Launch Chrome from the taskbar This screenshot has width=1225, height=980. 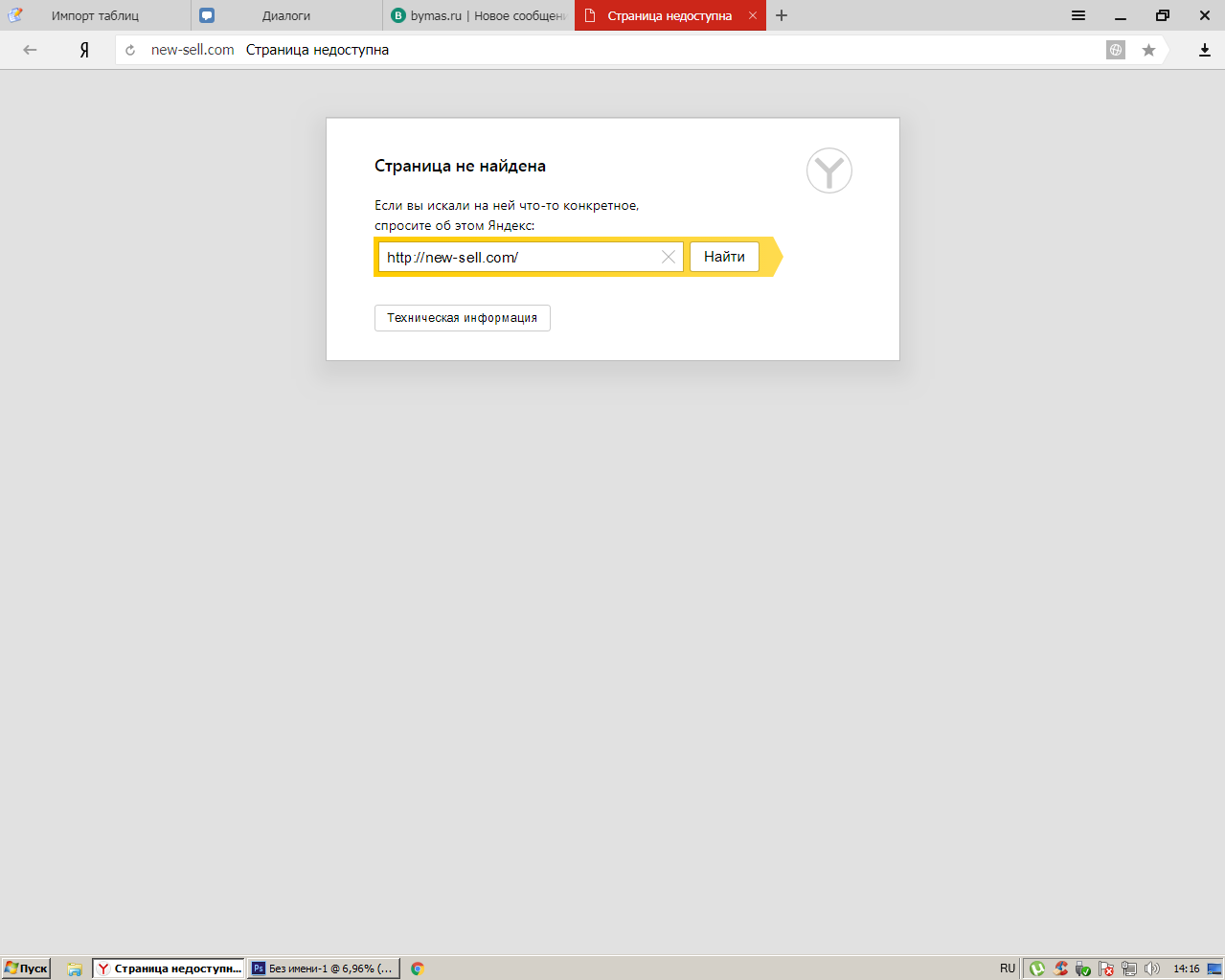tap(418, 969)
